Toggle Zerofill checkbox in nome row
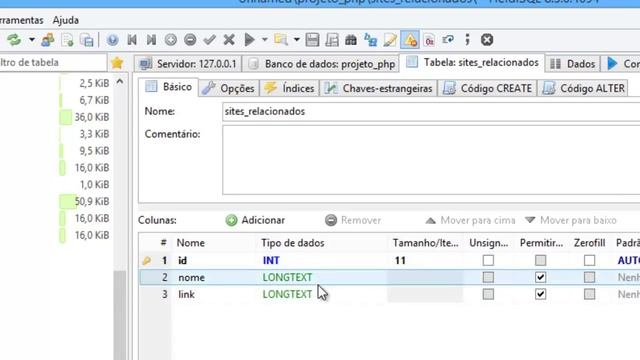 click(x=589, y=278)
